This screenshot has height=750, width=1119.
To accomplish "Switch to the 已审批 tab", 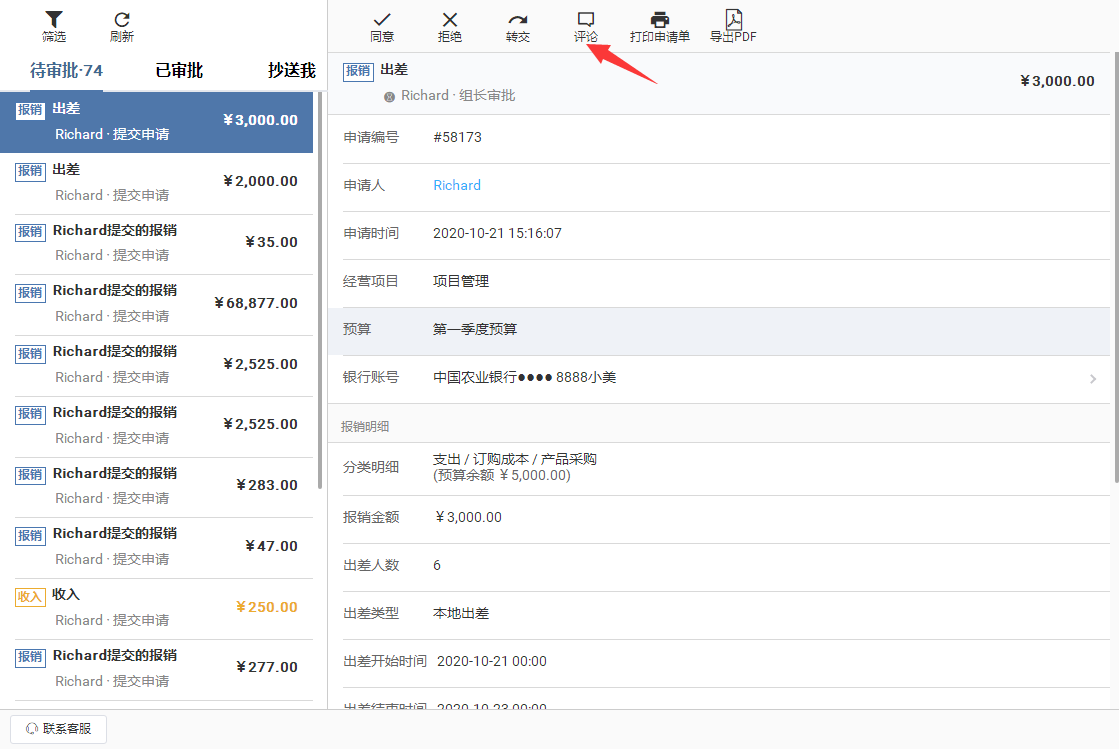I will click(179, 70).
